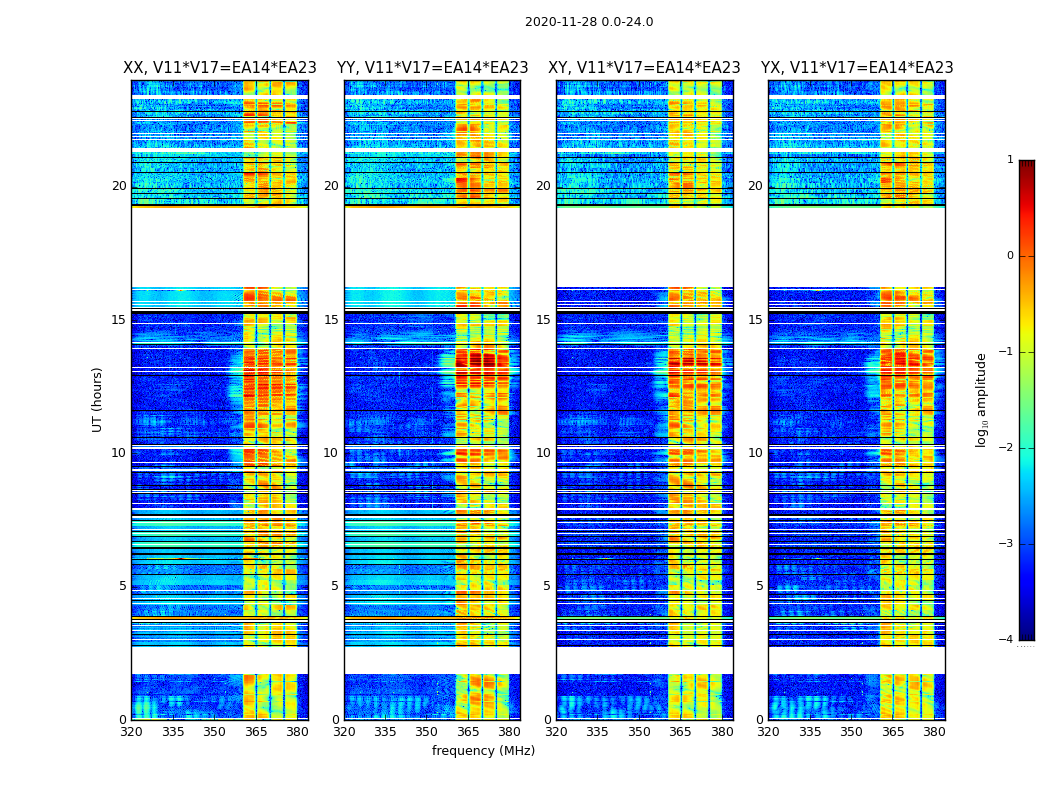Click the 20 hour tick of YX panel
The image size is (1050, 800).
pyautogui.click(x=755, y=186)
